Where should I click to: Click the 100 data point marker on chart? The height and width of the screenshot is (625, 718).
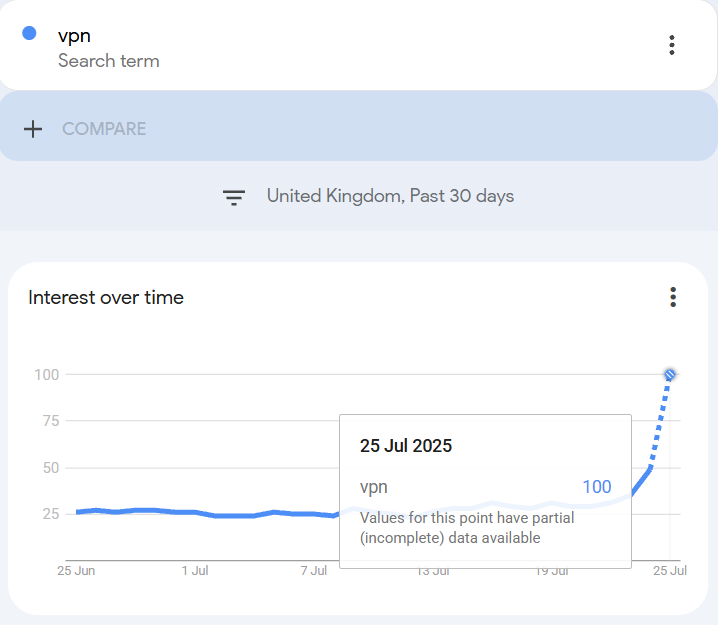(669, 375)
